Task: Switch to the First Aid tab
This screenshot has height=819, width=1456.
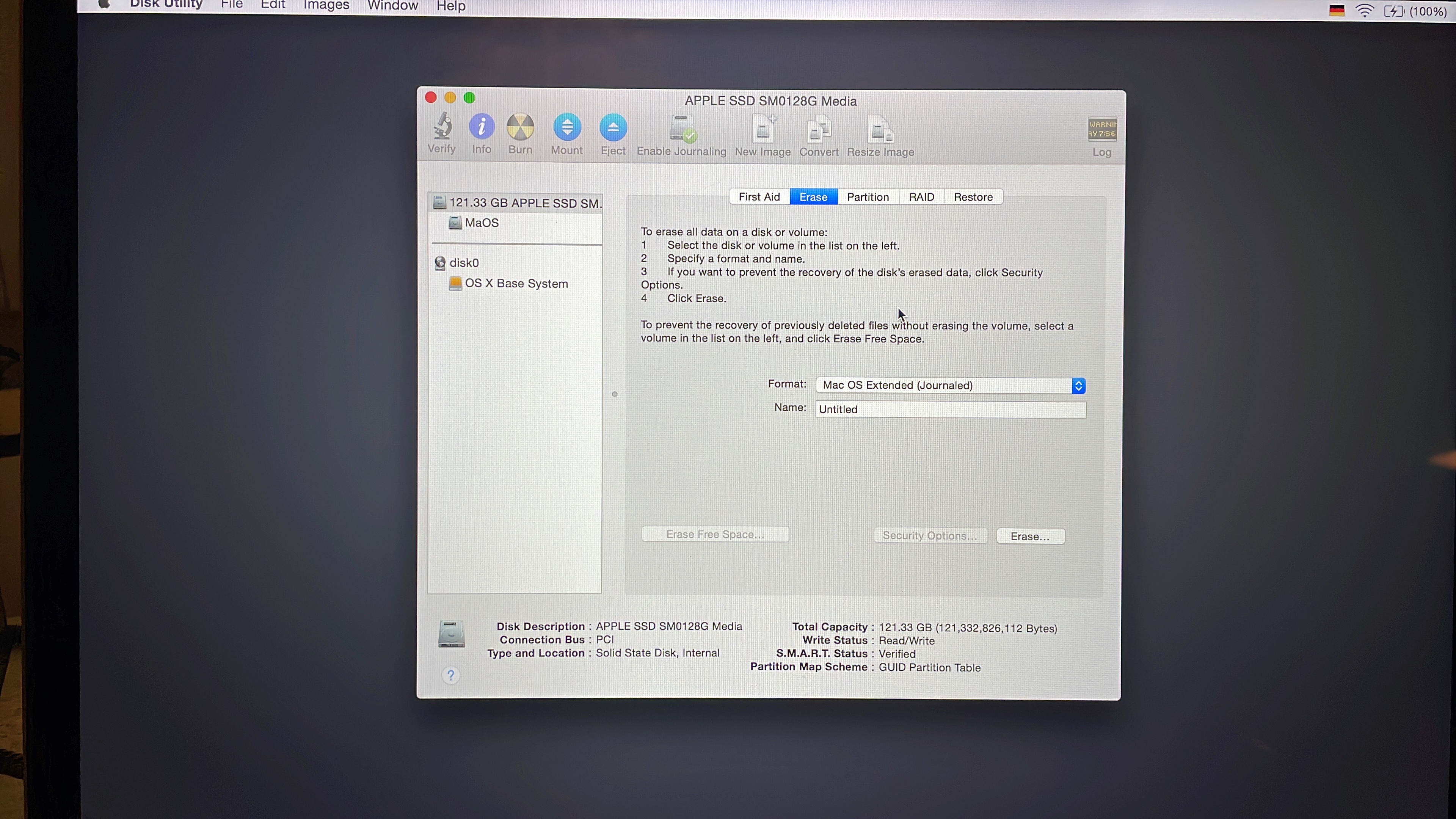Action: pos(759,197)
